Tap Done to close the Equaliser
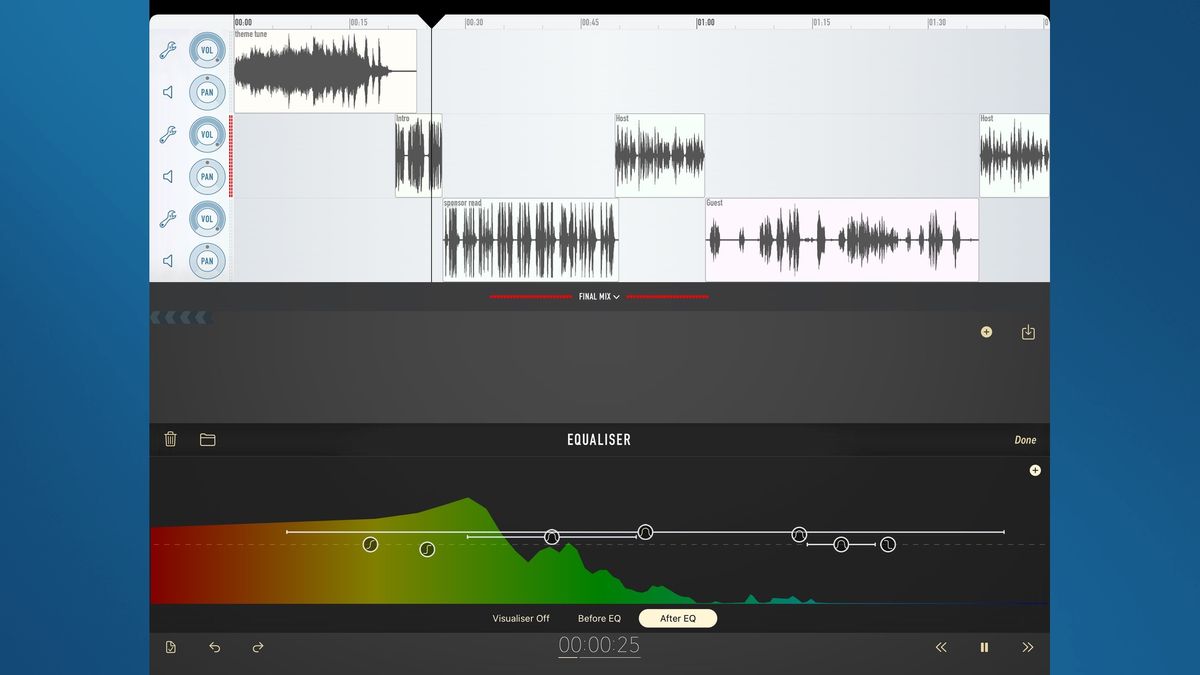This screenshot has width=1200, height=675. point(1024,439)
